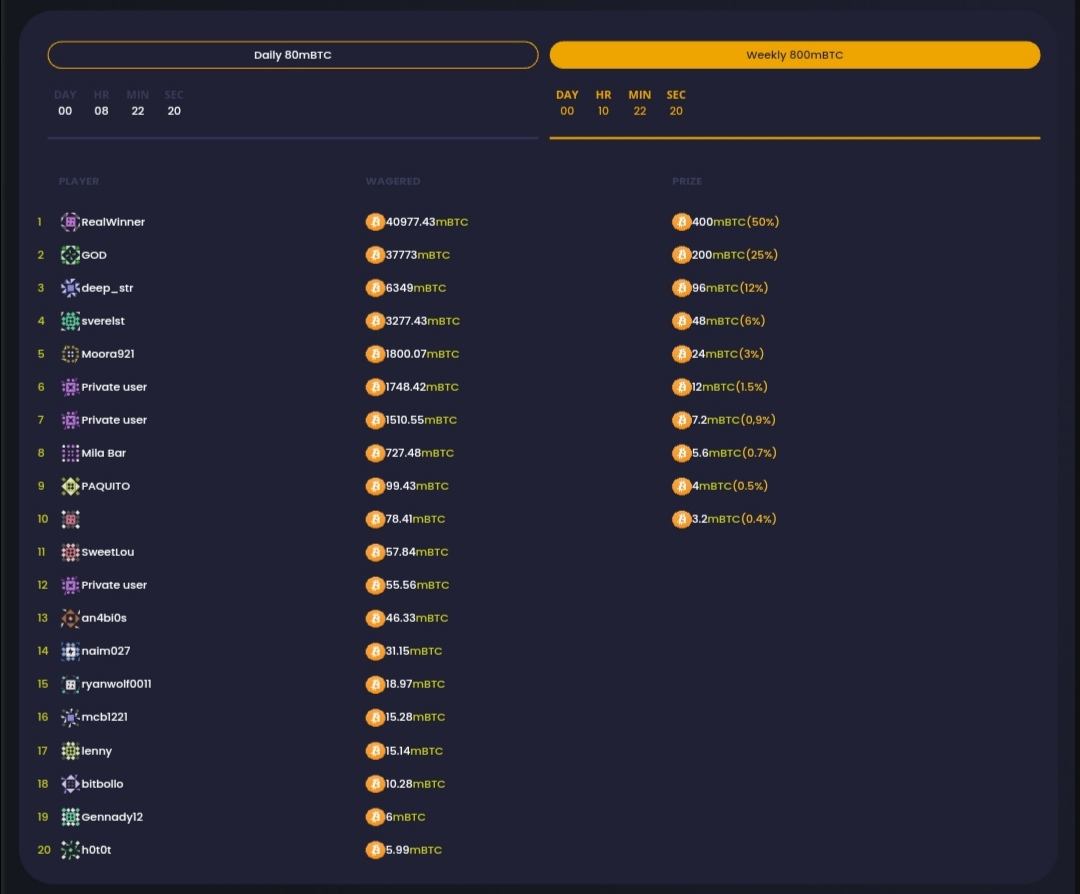Click RealWinner's avatar icon
This screenshot has height=894, width=1080.
point(70,222)
